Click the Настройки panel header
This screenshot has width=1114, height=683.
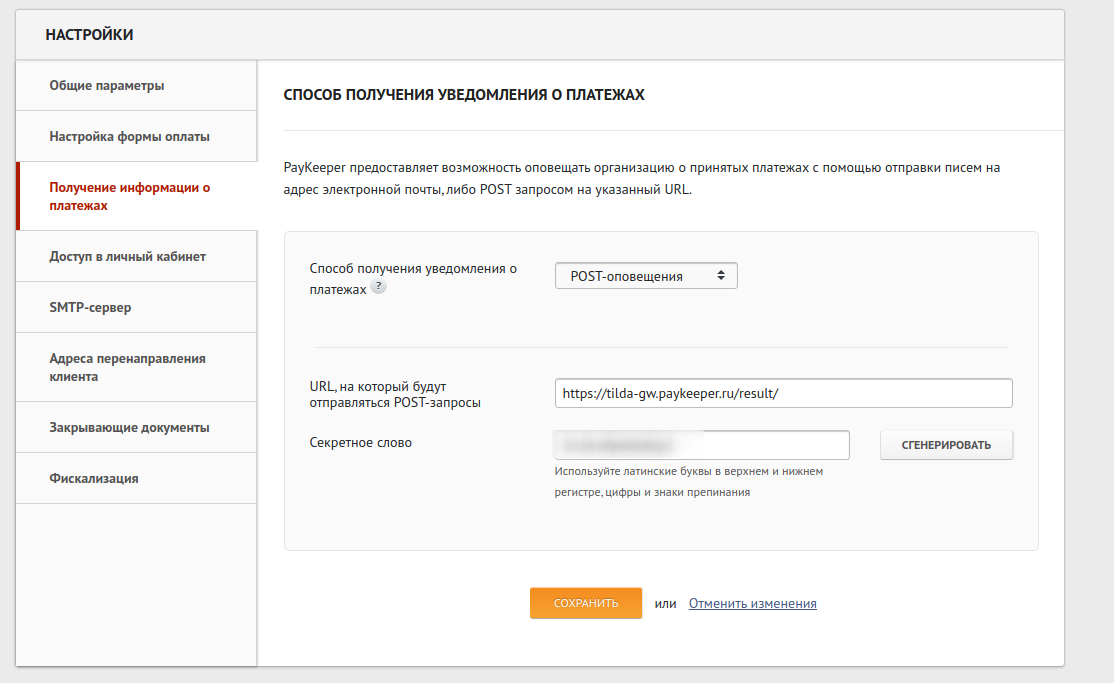pyautogui.click(x=90, y=35)
